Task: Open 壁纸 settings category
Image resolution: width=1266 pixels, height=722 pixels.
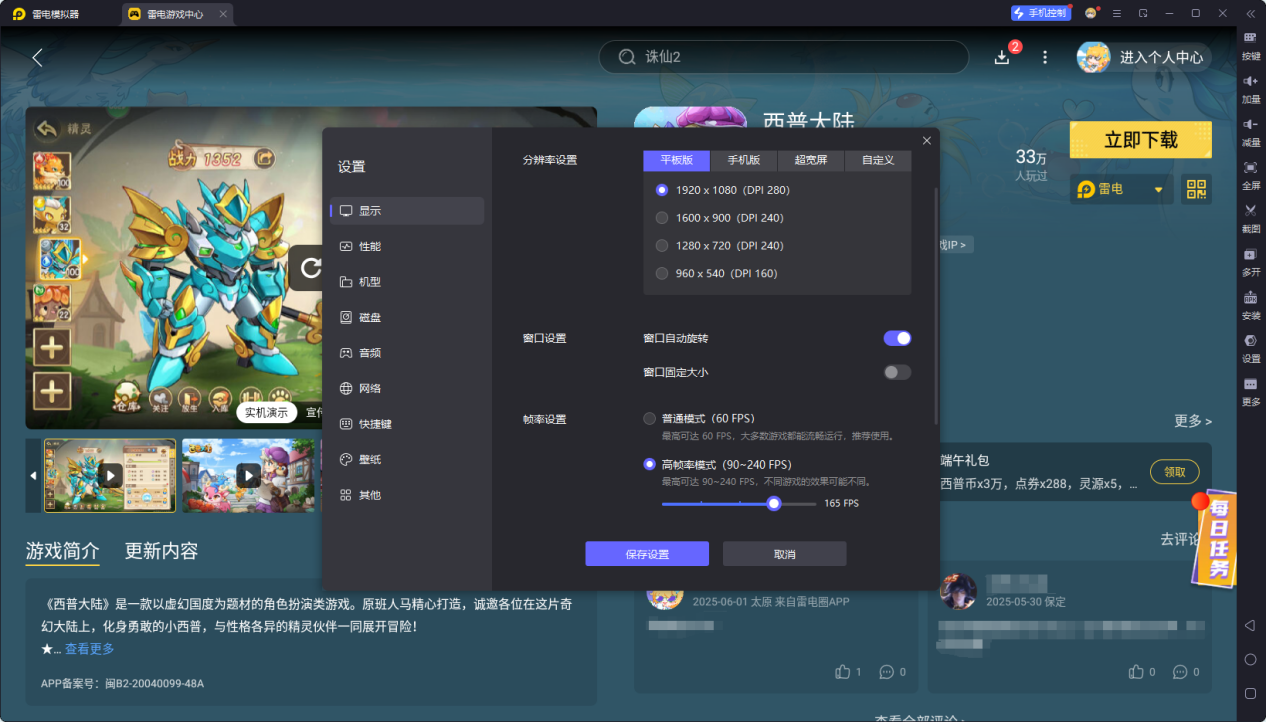Action: (407, 459)
